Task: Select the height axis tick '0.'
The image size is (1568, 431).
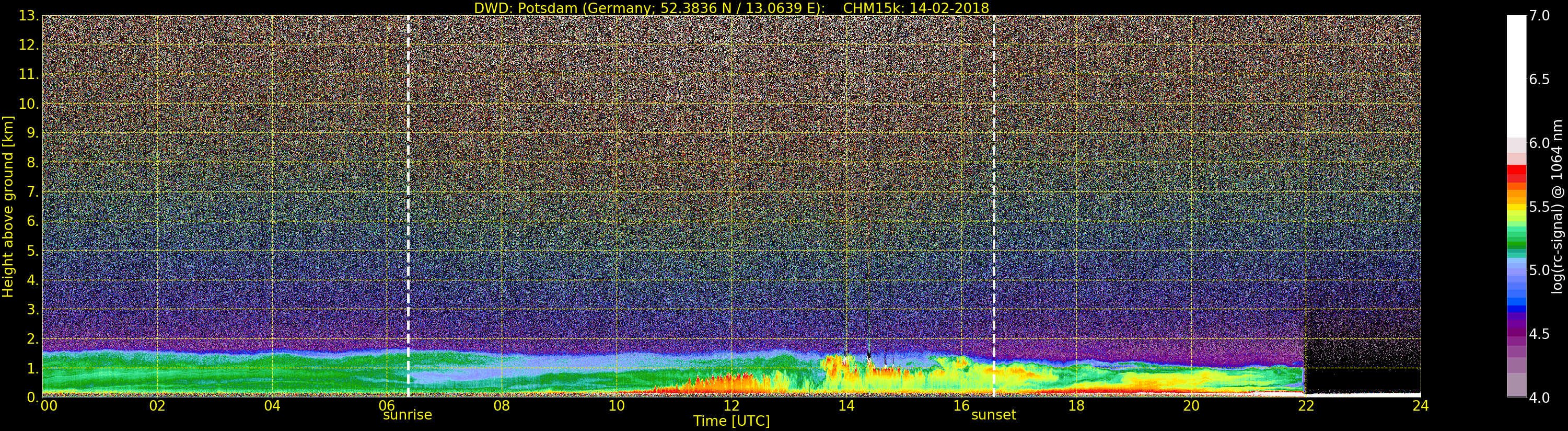Action: [x=33, y=397]
